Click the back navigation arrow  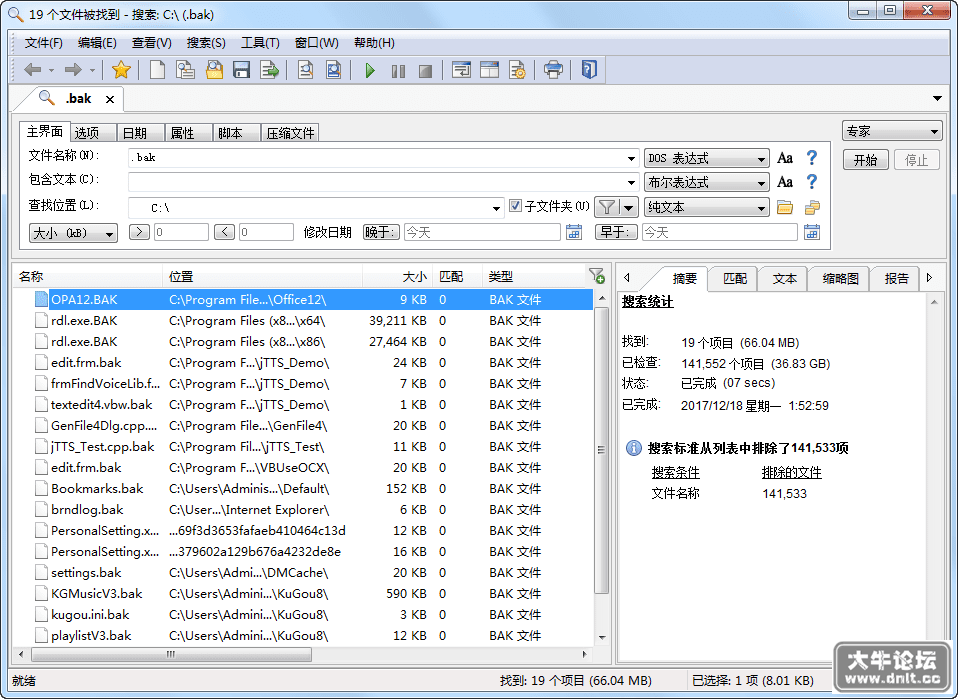(x=32, y=70)
